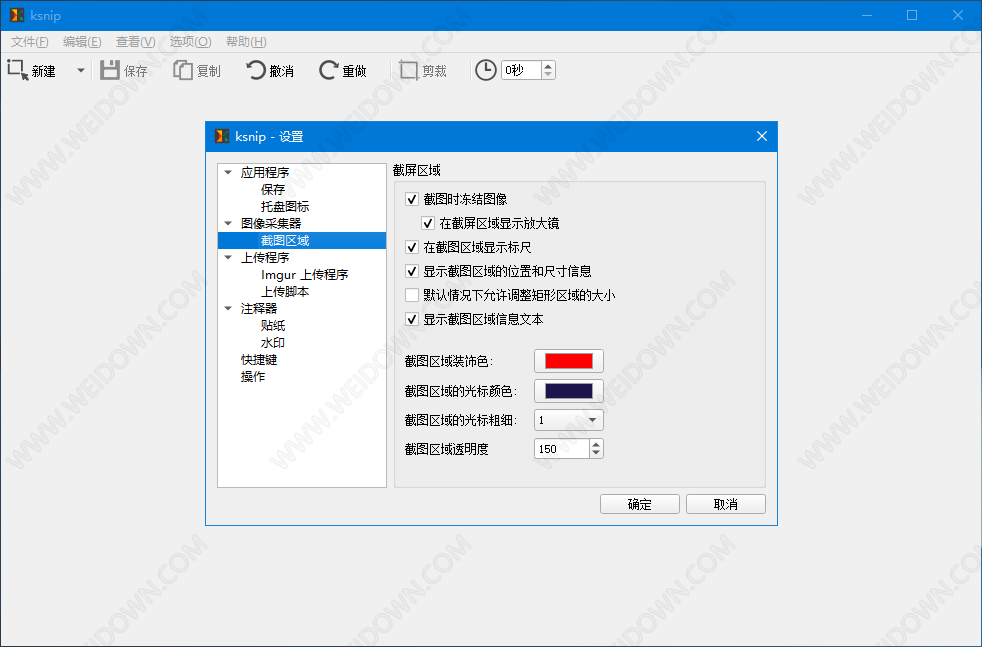Open the 编辑(E) menu
This screenshot has height=647, width=982.
tap(82, 41)
